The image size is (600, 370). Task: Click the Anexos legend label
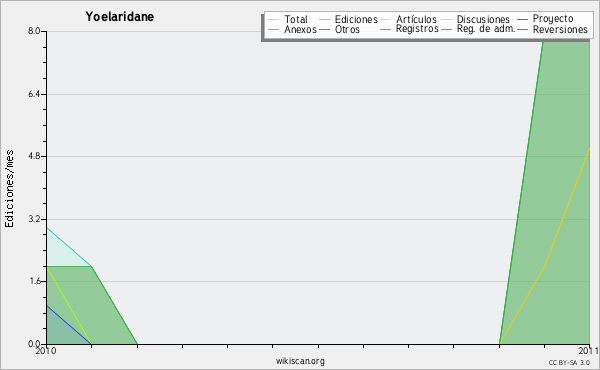pos(300,29)
